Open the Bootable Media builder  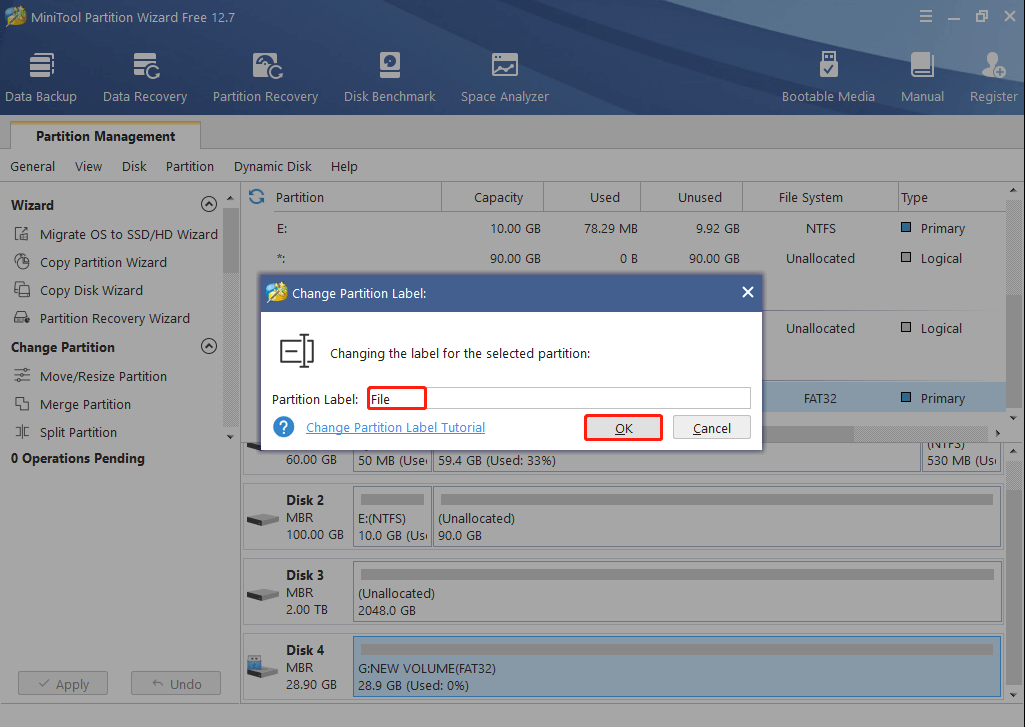828,78
